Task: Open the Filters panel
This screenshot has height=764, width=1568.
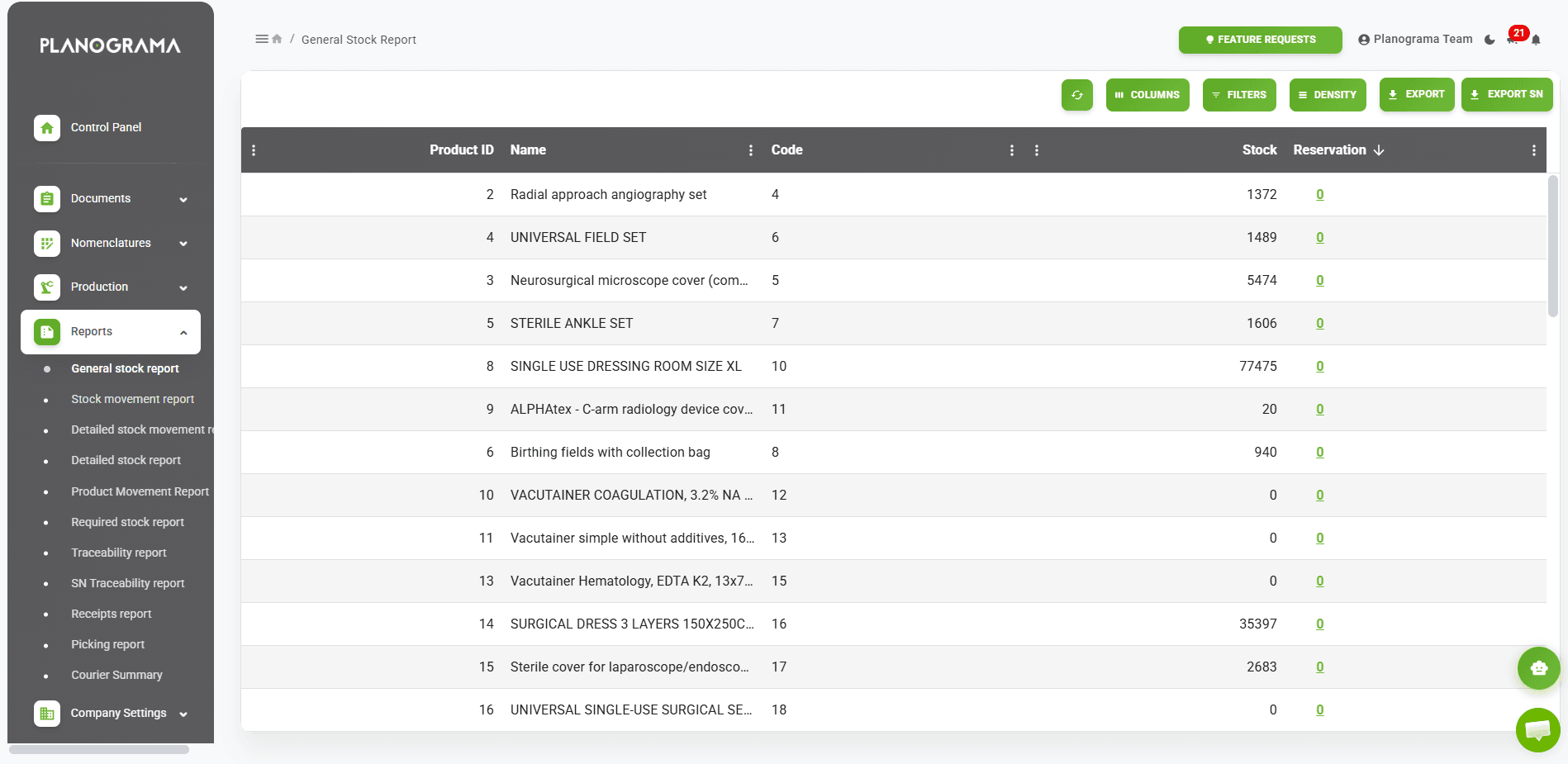Action: 1239,95
